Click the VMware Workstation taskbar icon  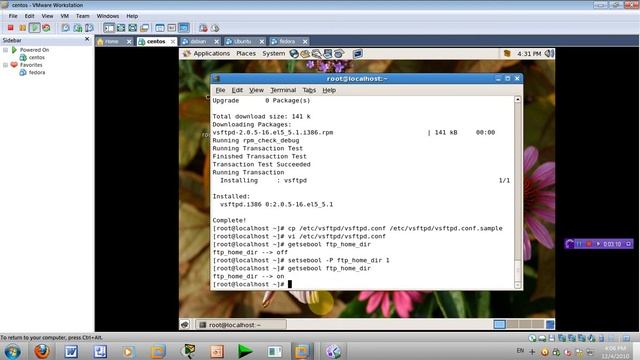pyautogui.click(x=302, y=351)
